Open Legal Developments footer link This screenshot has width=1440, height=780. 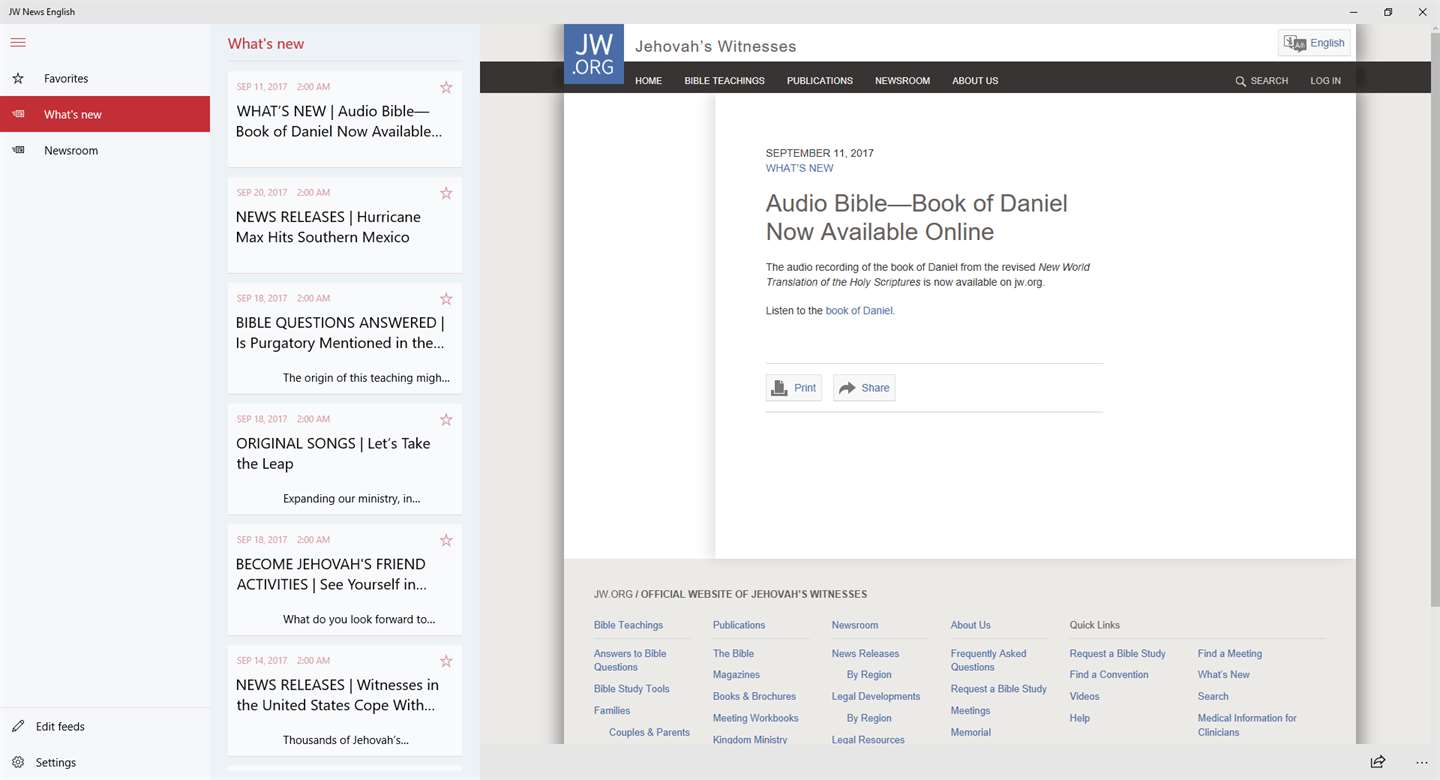[876, 697]
